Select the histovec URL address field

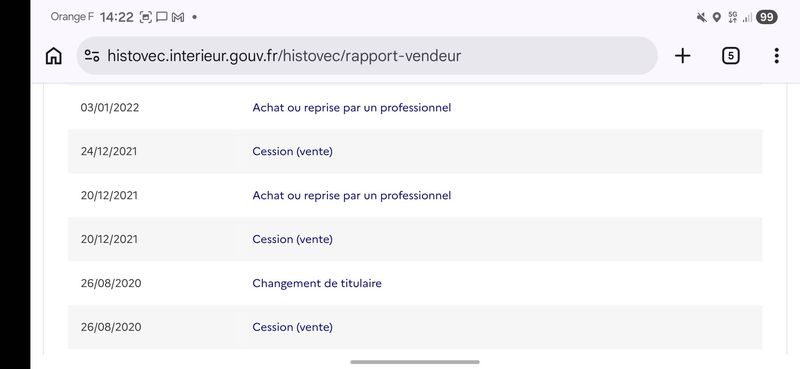pyautogui.click(x=366, y=56)
